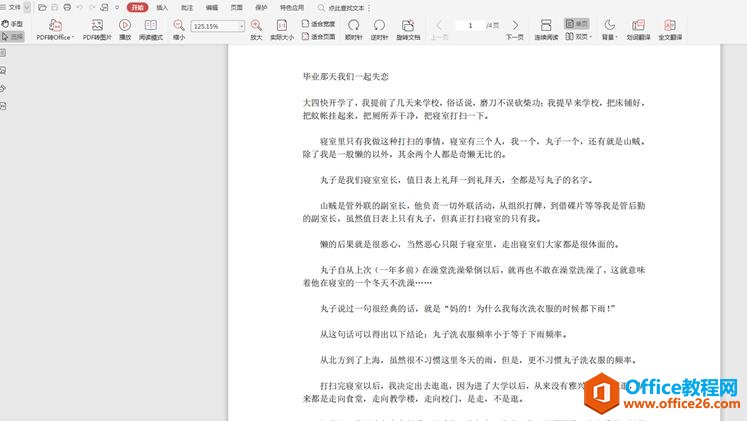The image size is (747, 421).
Task: Open the zoom percentage dropdown
Action: point(242,26)
